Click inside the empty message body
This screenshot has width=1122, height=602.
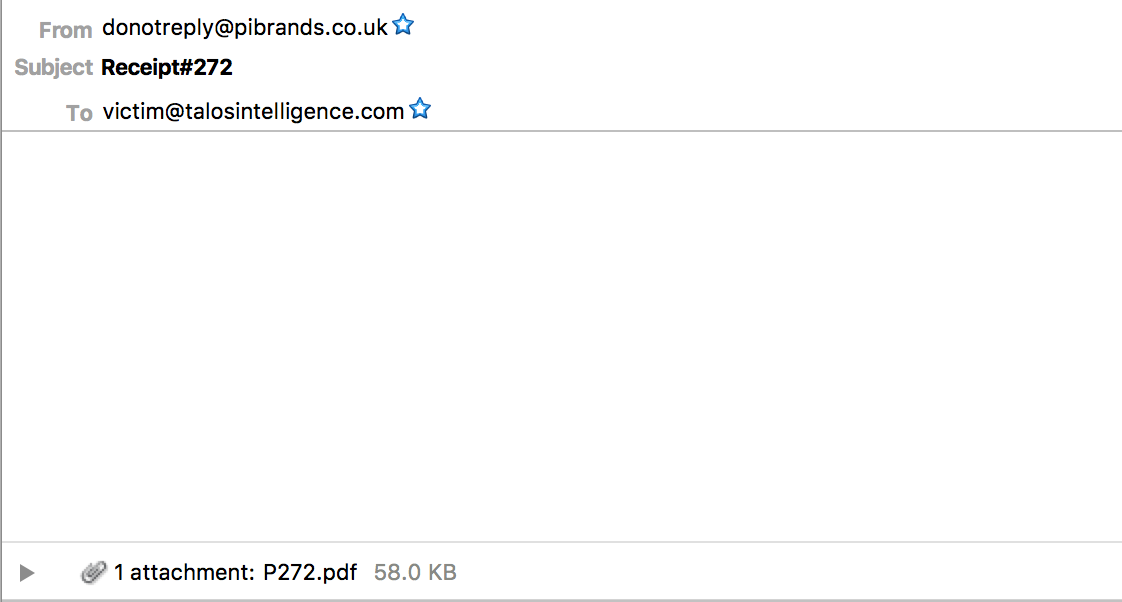click(x=562, y=336)
